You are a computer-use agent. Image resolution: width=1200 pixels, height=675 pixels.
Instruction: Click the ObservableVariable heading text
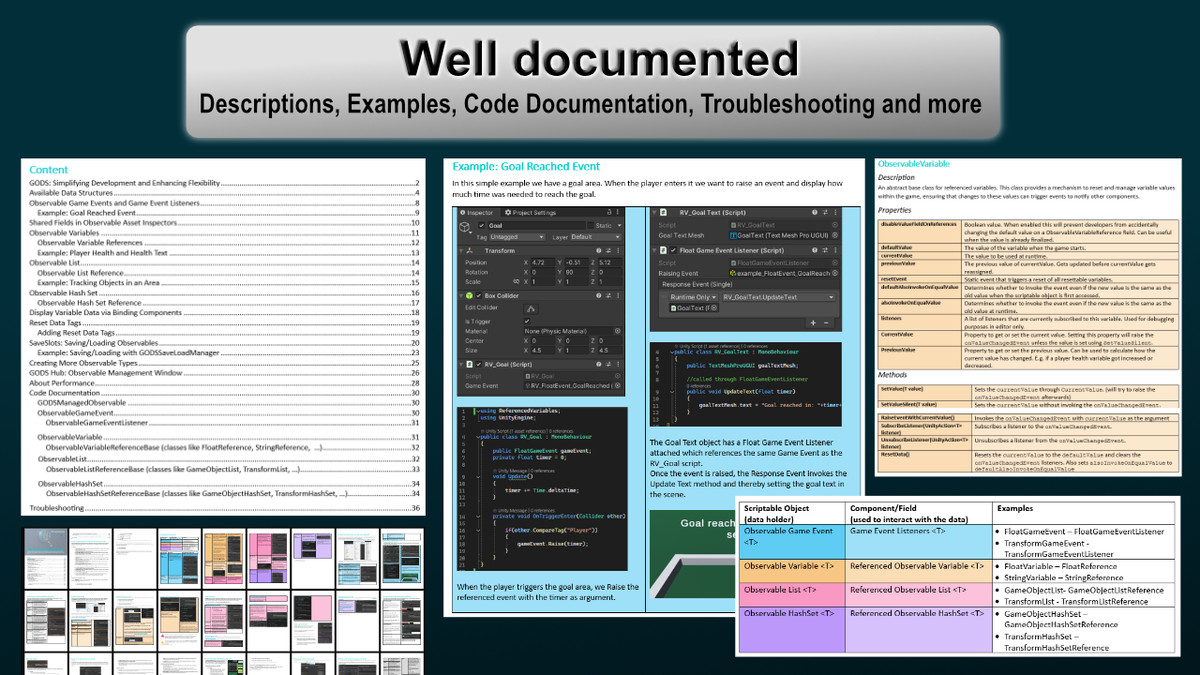(913, 163)
